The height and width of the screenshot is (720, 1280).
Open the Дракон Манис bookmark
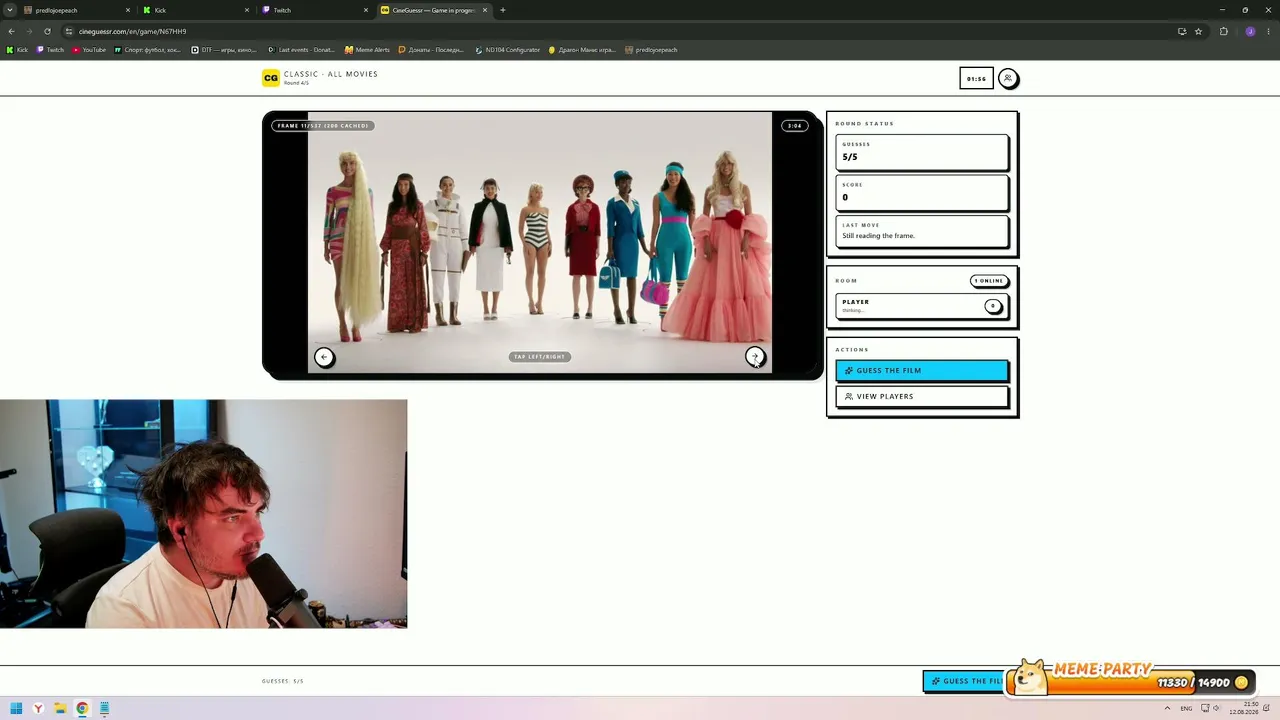tap(582, 50)
